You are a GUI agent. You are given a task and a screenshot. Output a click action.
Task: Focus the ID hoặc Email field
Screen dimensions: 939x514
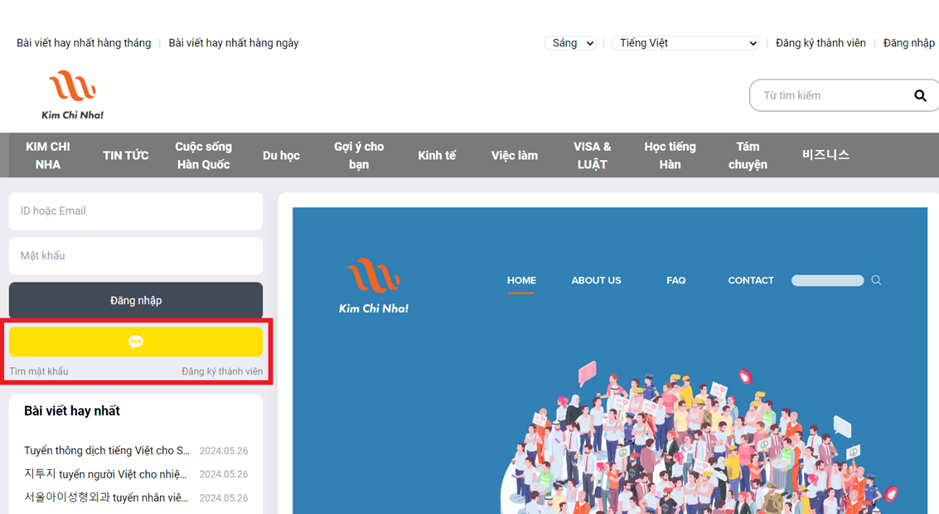click(136, 211)
